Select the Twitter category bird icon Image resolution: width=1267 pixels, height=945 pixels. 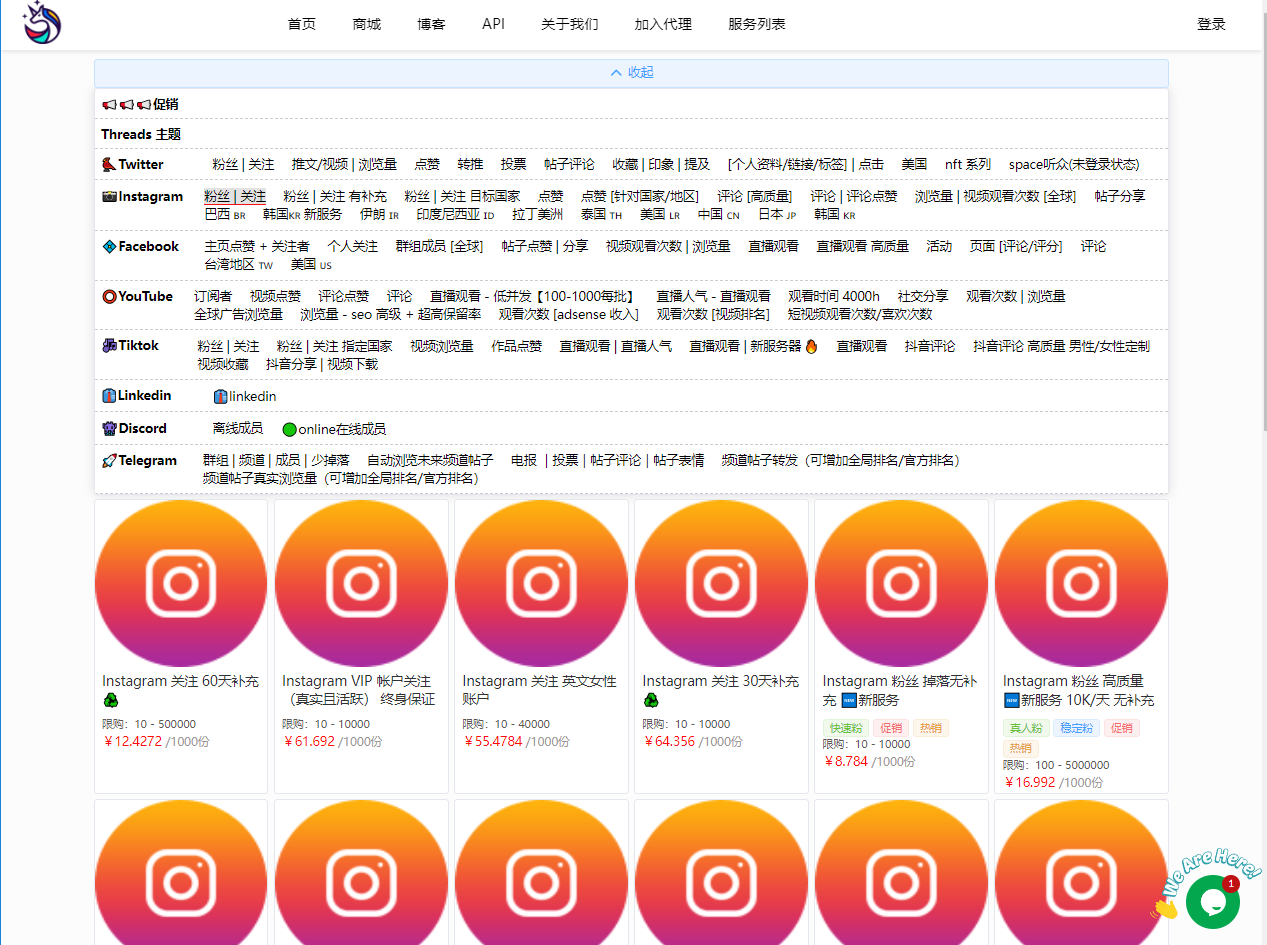click(109, 164)
